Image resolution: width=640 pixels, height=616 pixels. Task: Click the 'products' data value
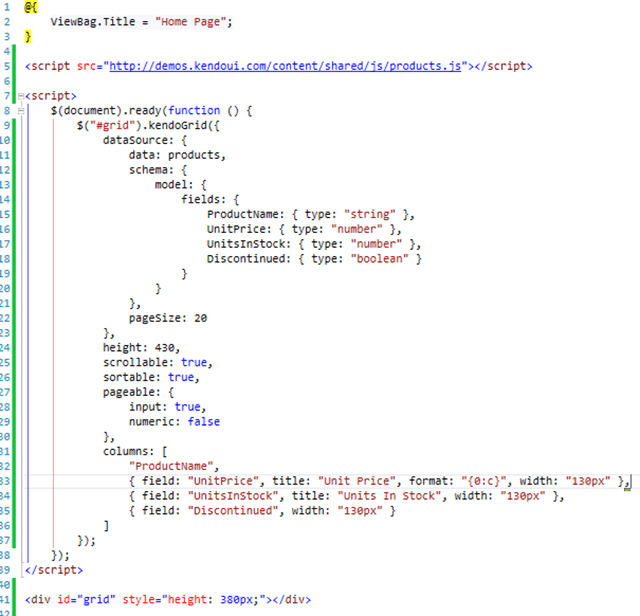196,156
